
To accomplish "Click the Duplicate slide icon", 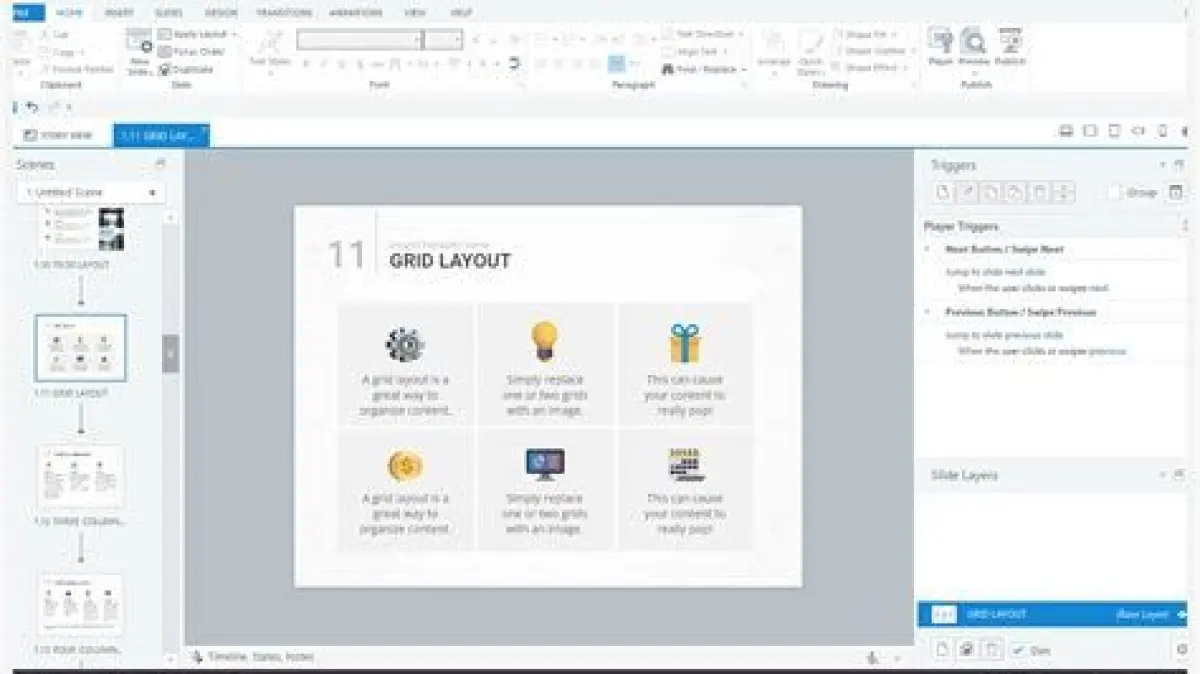I will (x=186, y=70).
